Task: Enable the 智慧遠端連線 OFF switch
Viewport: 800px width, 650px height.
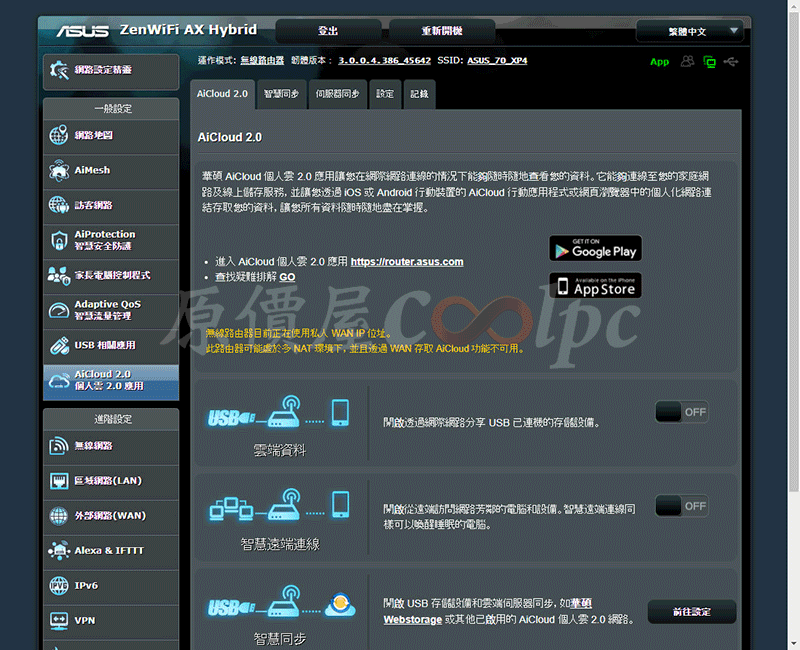Action: pyautogui.click(x=682, y=506)
